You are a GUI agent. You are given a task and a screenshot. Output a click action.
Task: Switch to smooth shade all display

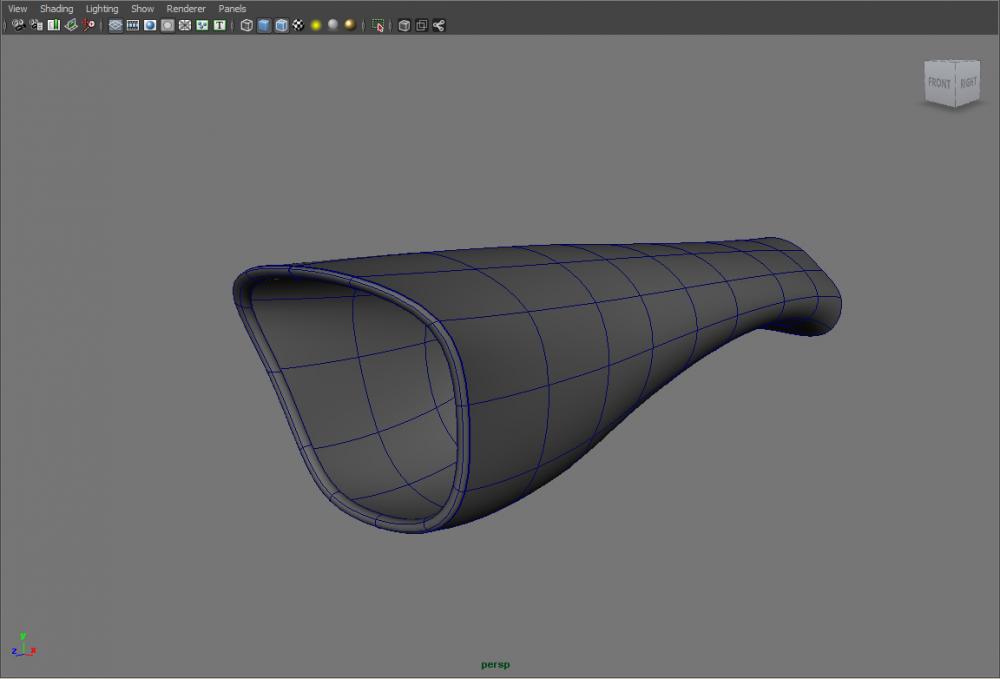pos(264,25)
